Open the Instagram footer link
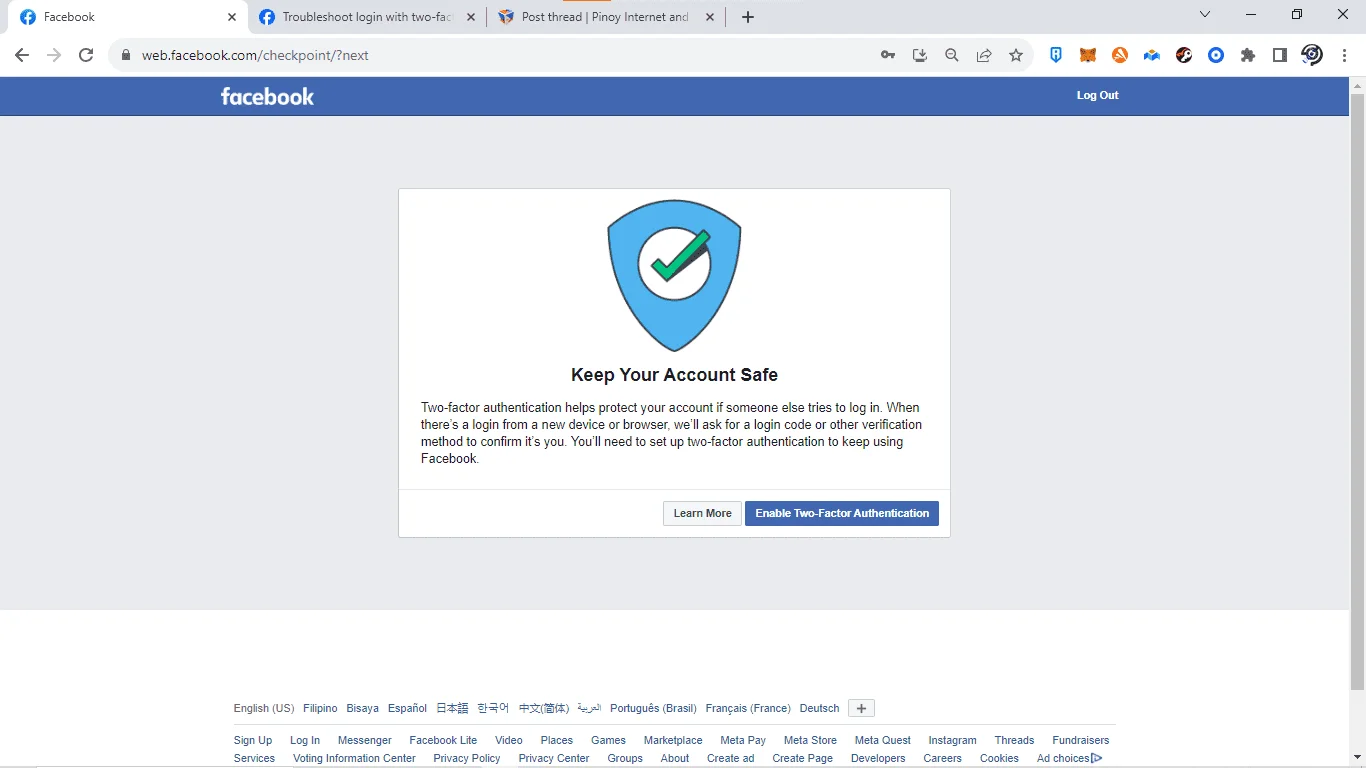This screenshot has width=1366, height=768. [952, 740]
